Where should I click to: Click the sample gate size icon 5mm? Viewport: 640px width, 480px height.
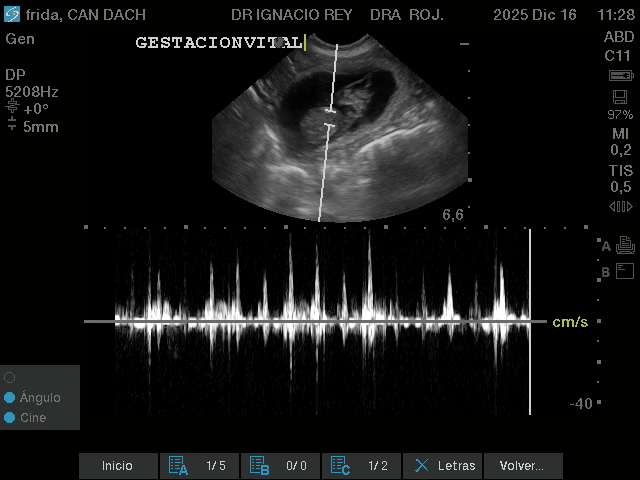click(x=12, y=124)
